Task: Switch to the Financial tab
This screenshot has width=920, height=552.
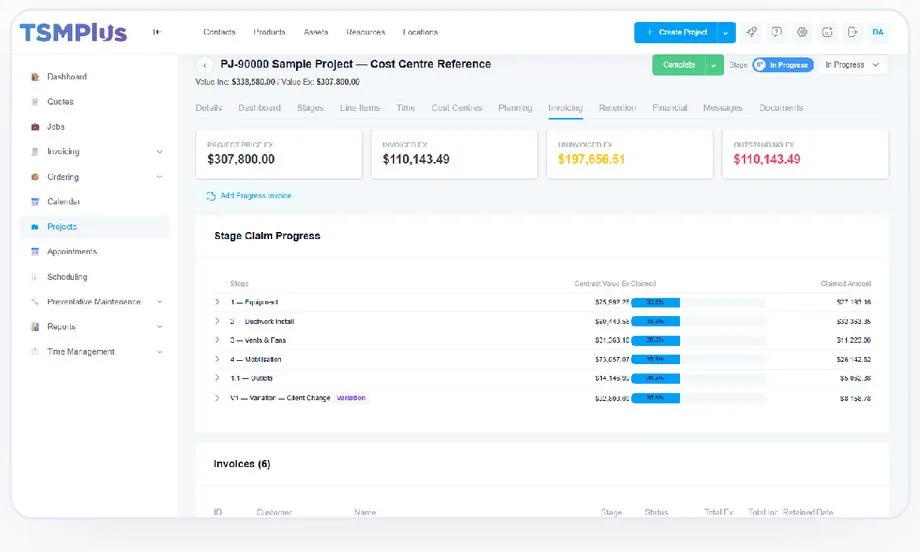Action: (x=669, y=108)
